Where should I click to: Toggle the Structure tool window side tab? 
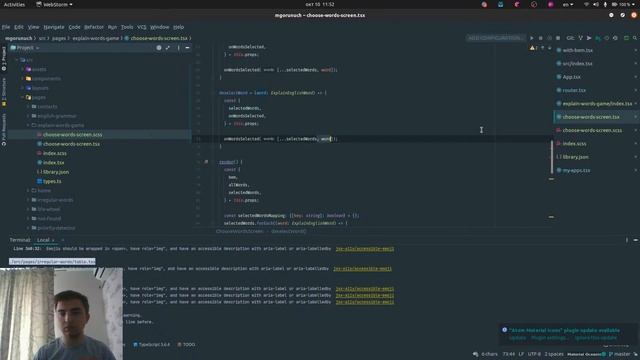tap(4, 92)
